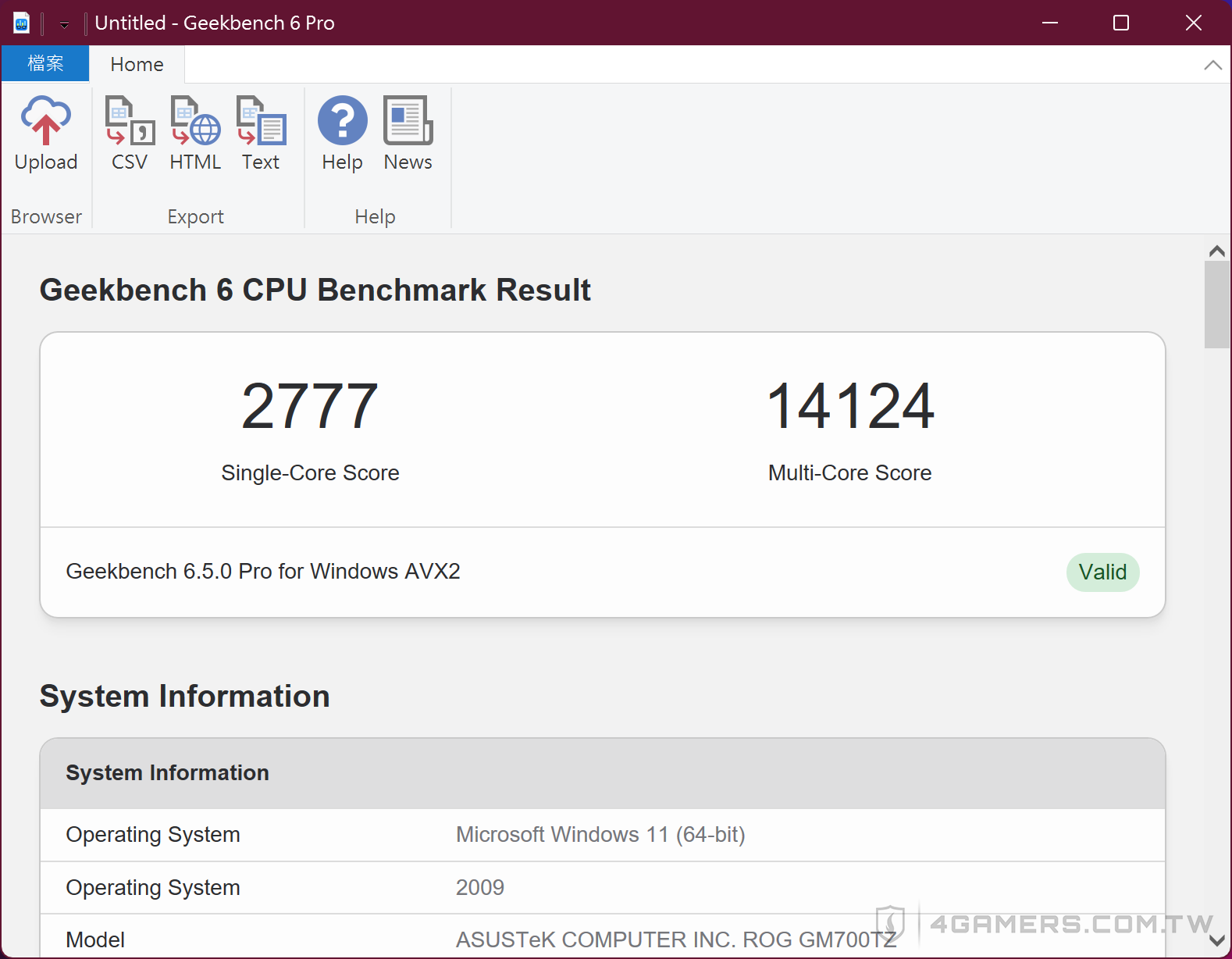The height and width of the screenshot is (959, 1232).
Task: Open the quick access toolbar dropdown arrow
Action: pyautogui.click(x=64, y=25)
